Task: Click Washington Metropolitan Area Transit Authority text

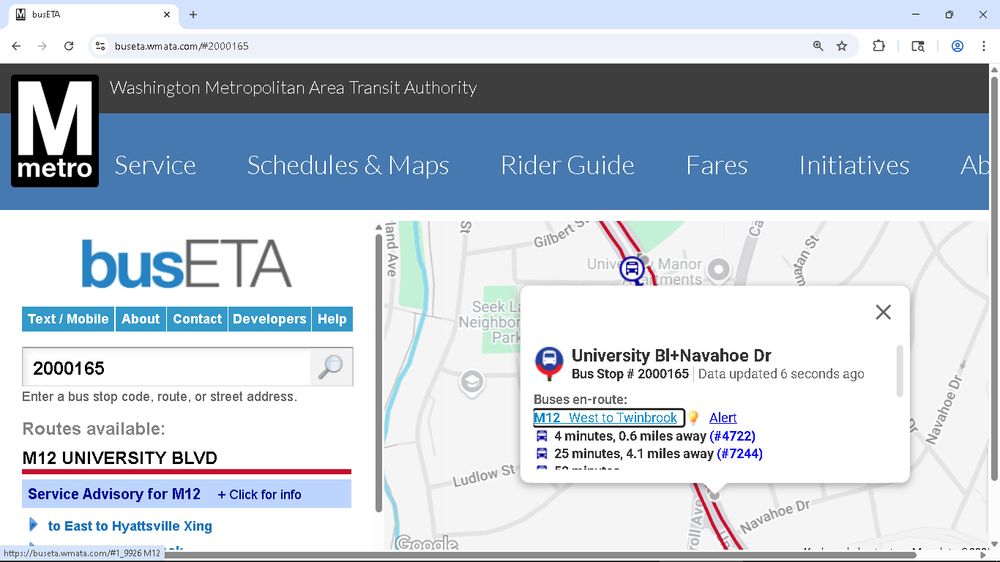Action: [293, 87]
